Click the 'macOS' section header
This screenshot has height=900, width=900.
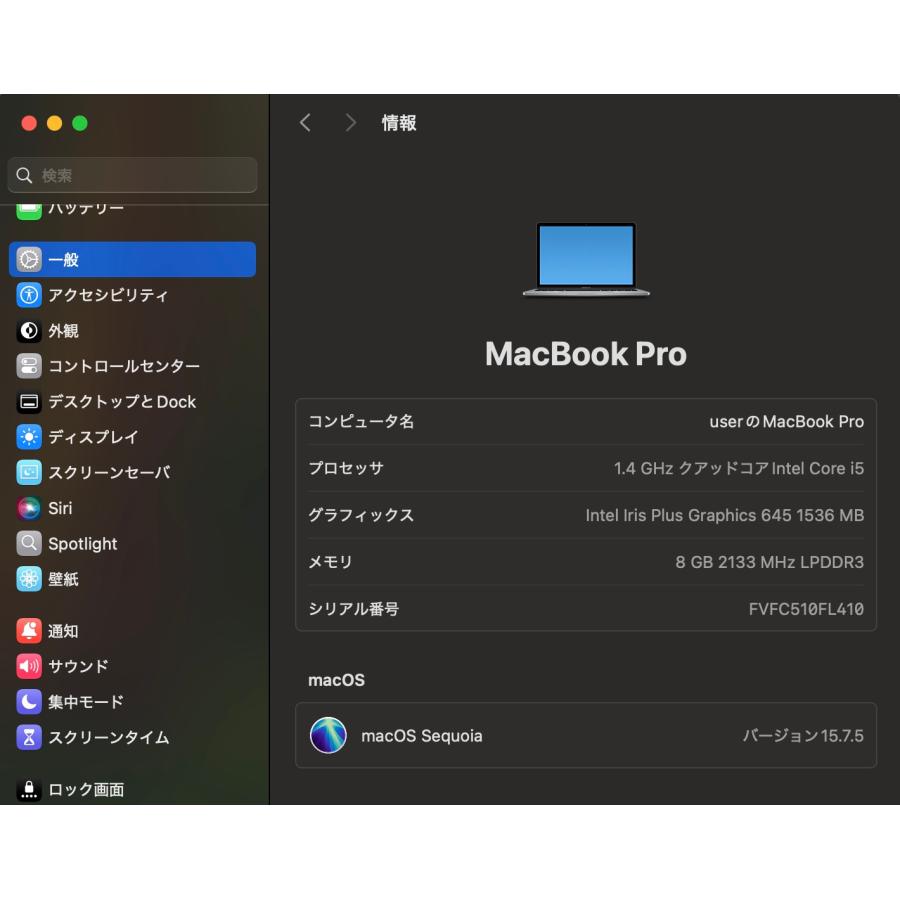point(336,680)
